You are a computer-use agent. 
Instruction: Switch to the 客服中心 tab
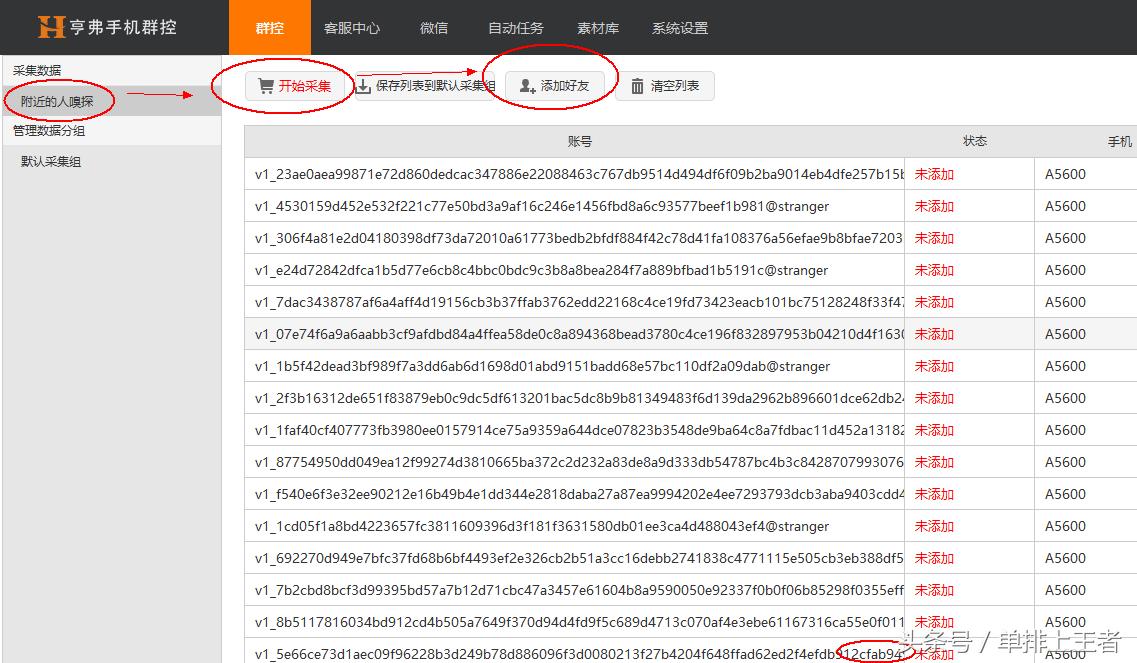coord(352,28)
